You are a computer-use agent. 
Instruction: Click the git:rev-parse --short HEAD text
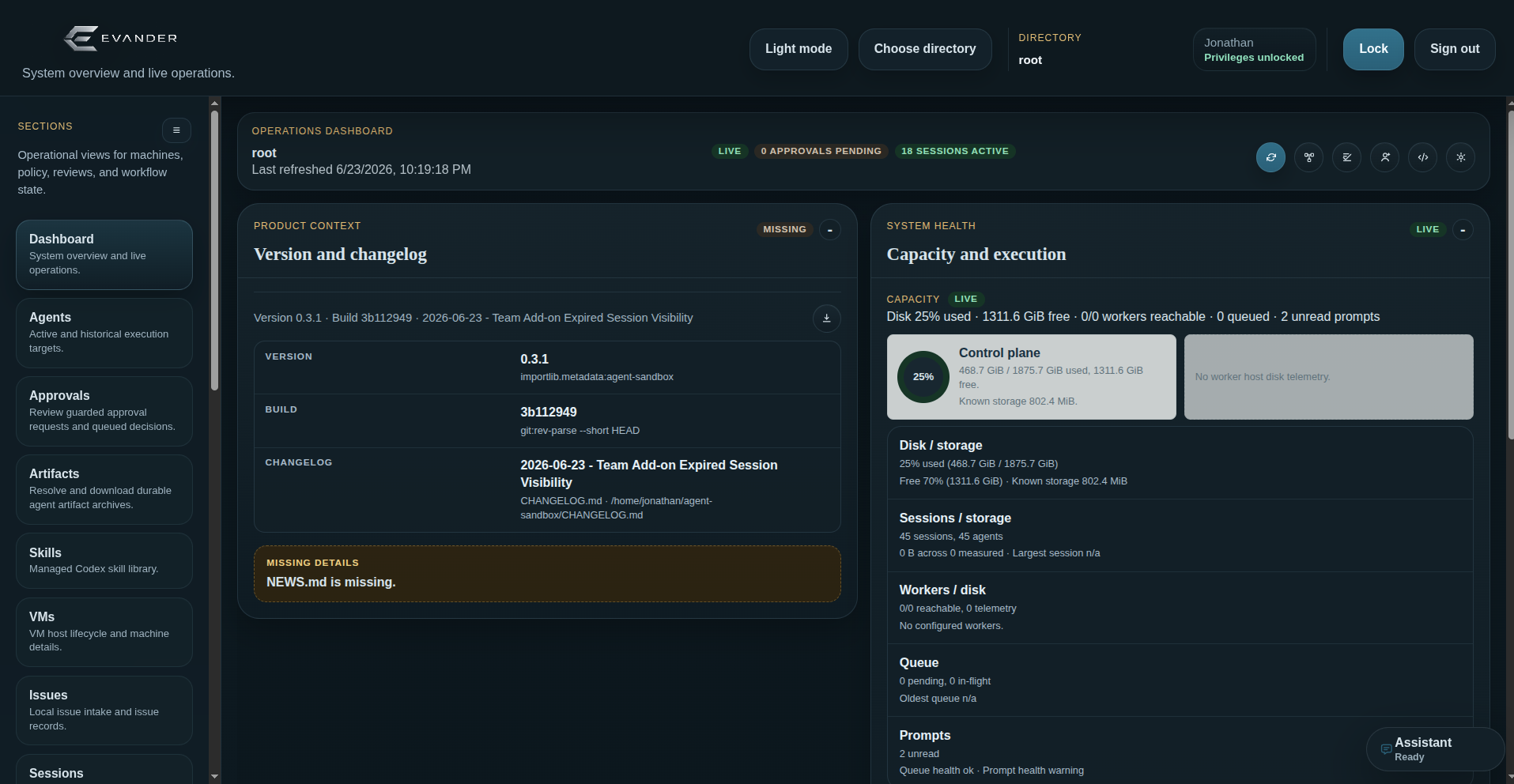pos(580,431)
